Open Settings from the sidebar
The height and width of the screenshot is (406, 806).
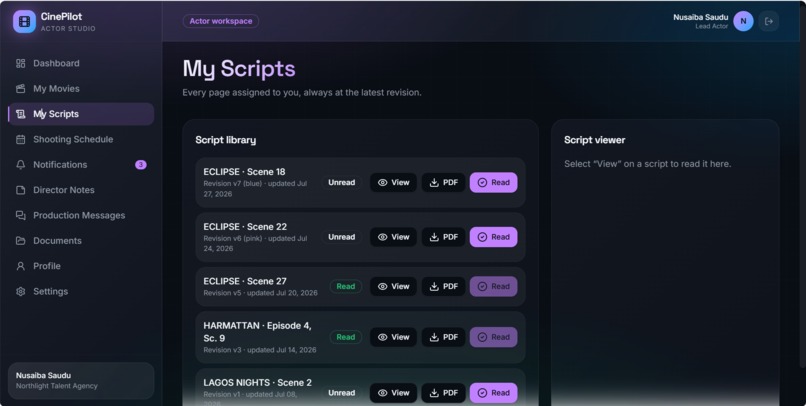point(81,291)
